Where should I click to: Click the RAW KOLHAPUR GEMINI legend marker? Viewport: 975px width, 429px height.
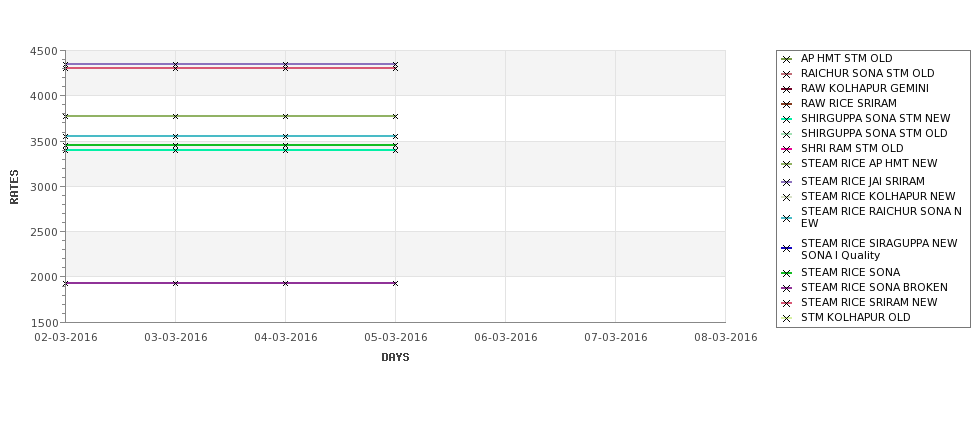[x=787, y=89]
